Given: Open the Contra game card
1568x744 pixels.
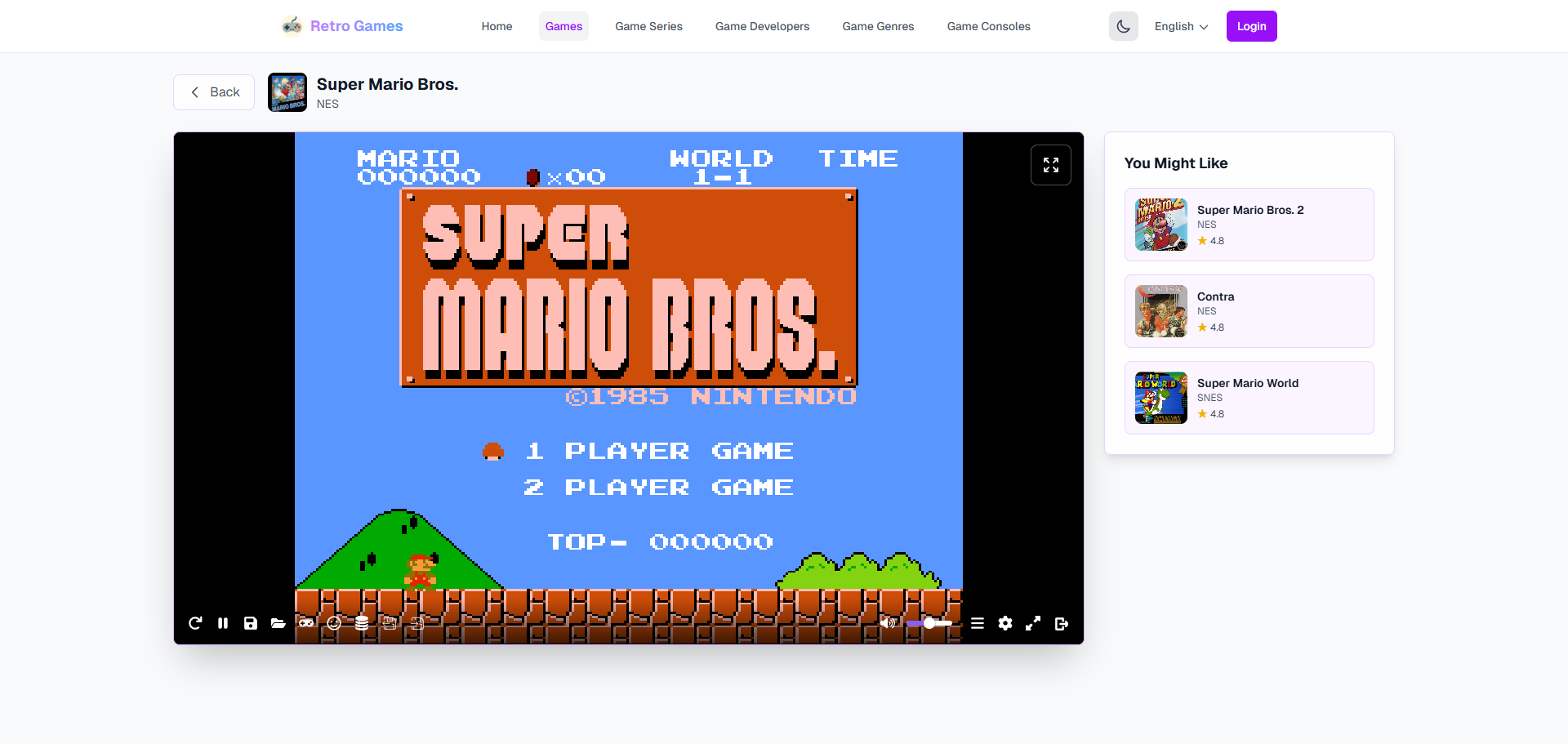Looking at the screenshot, I should point(1249,311).
